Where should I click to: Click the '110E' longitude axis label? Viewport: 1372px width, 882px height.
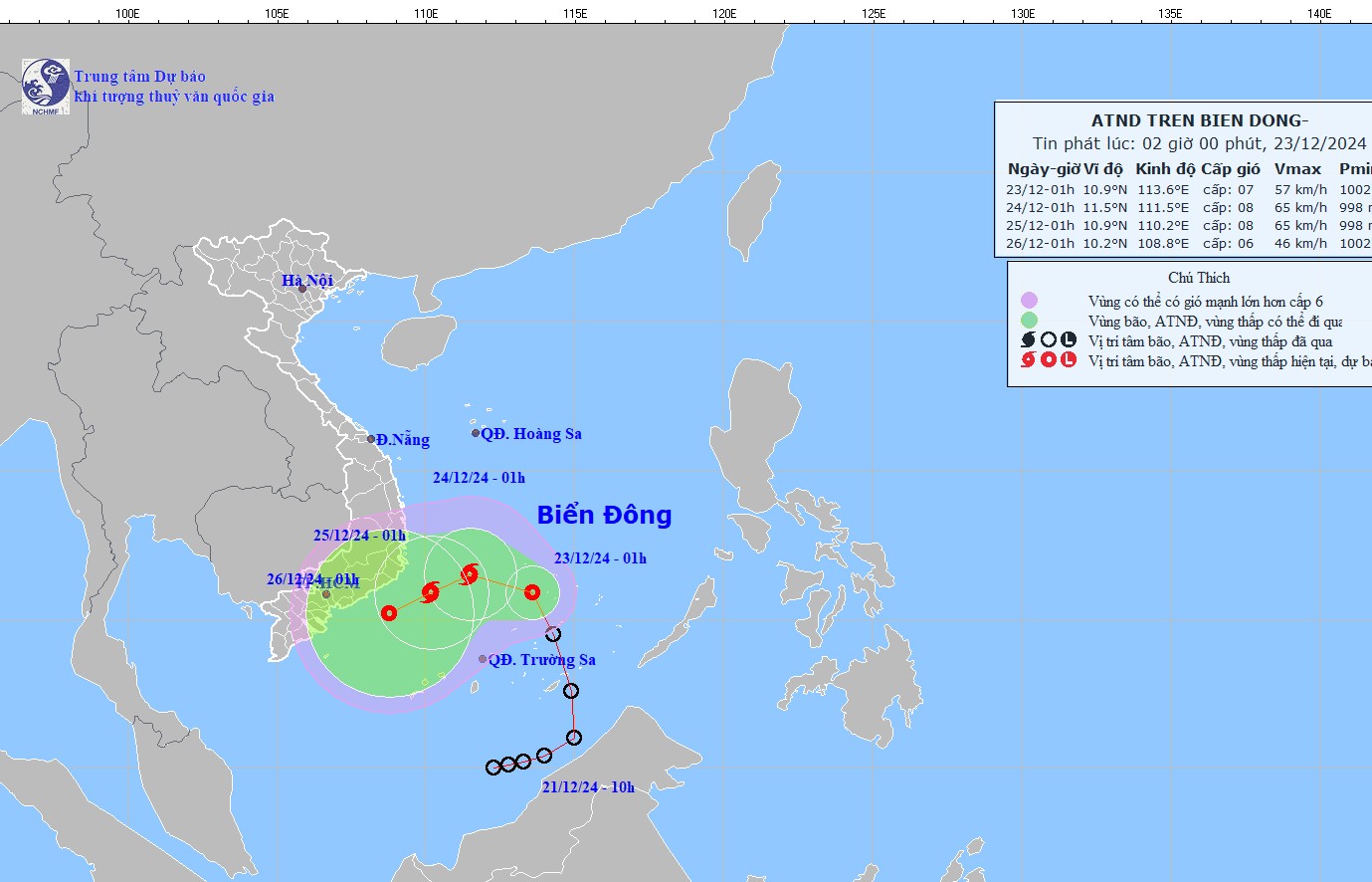(x=426, y=13)
